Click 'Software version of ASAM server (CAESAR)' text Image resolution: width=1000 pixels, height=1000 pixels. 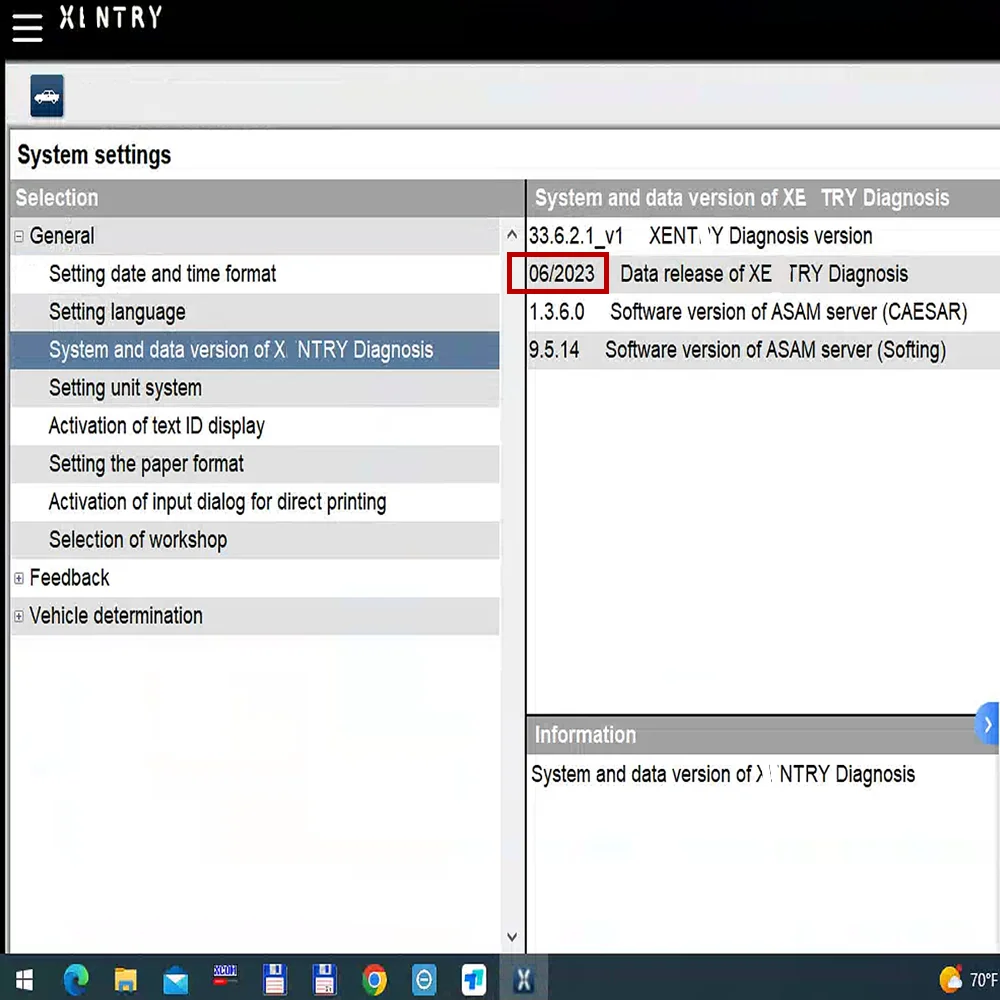pyautogui.click(x=789, y=312)
